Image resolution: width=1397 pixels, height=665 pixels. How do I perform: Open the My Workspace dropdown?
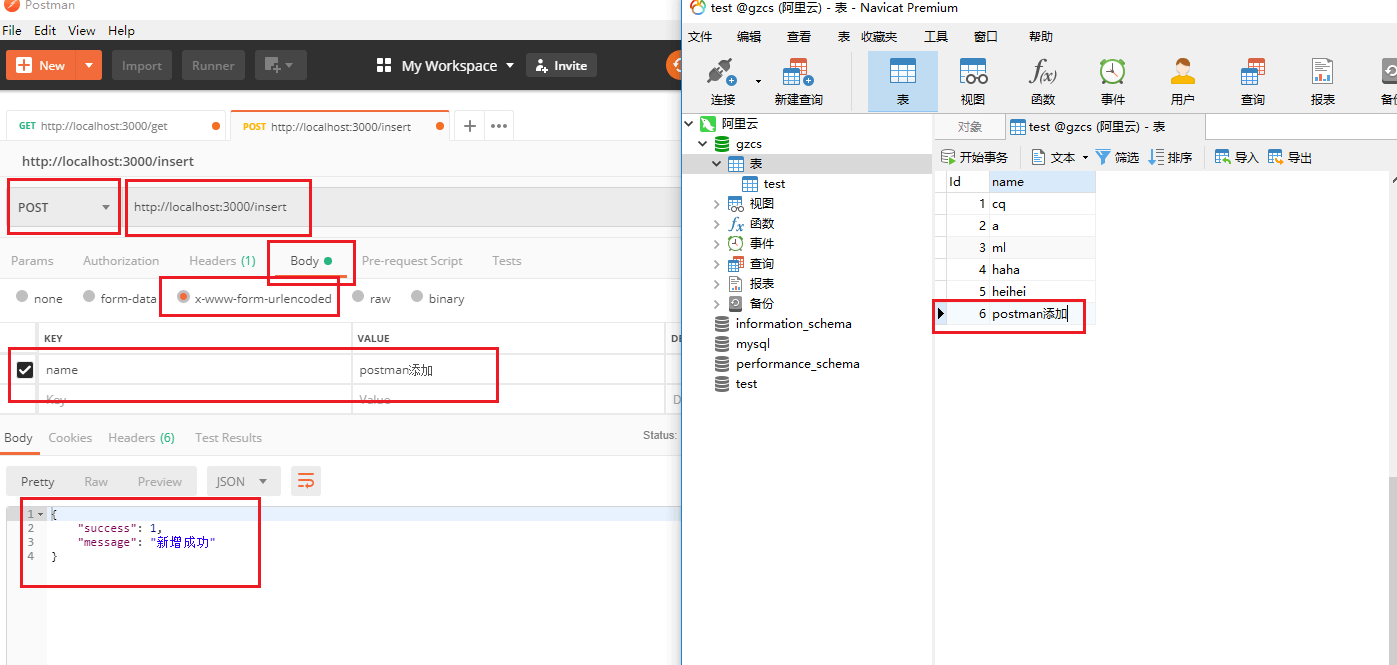pos(446,66)
